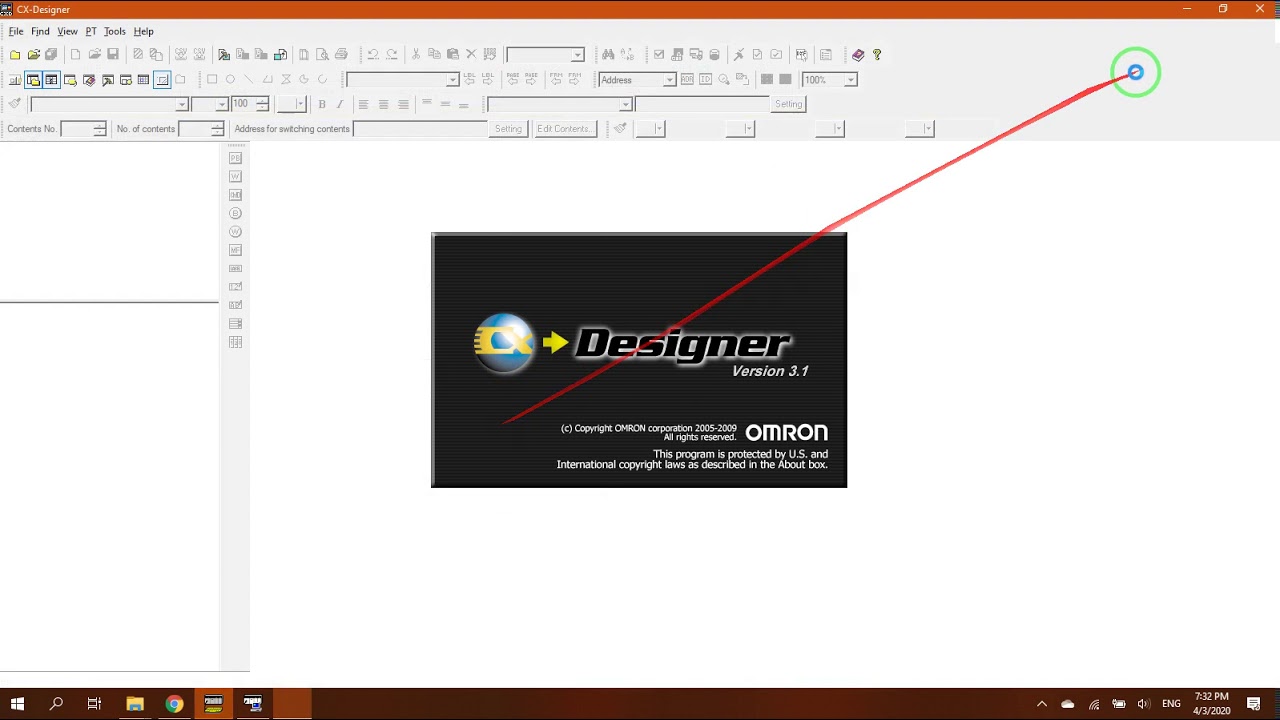Click the Print icon in the toolbar
Screen dimensions: 1280x720
[x=341, y=55]
